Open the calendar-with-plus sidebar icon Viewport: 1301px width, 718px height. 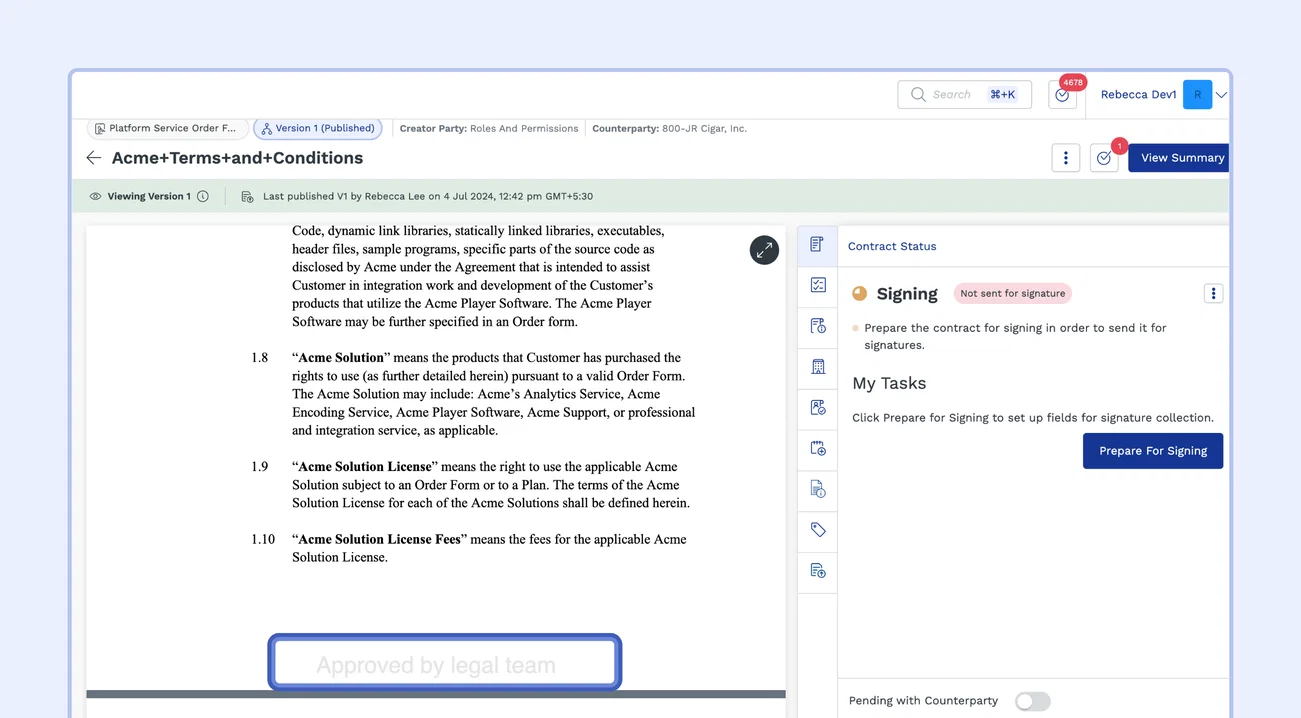click(x=818, y=449)
